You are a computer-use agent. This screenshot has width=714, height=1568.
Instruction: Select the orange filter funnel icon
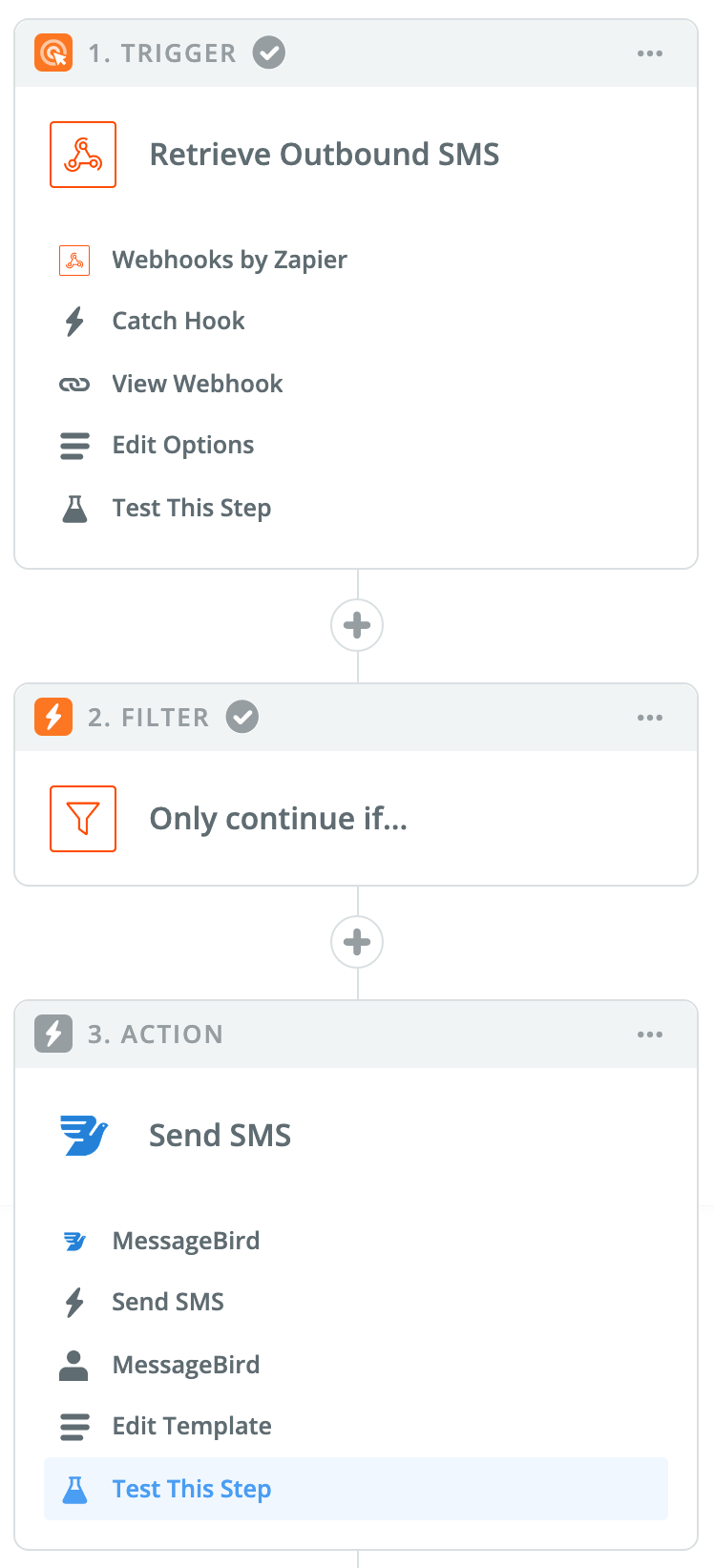coord(83,818)
